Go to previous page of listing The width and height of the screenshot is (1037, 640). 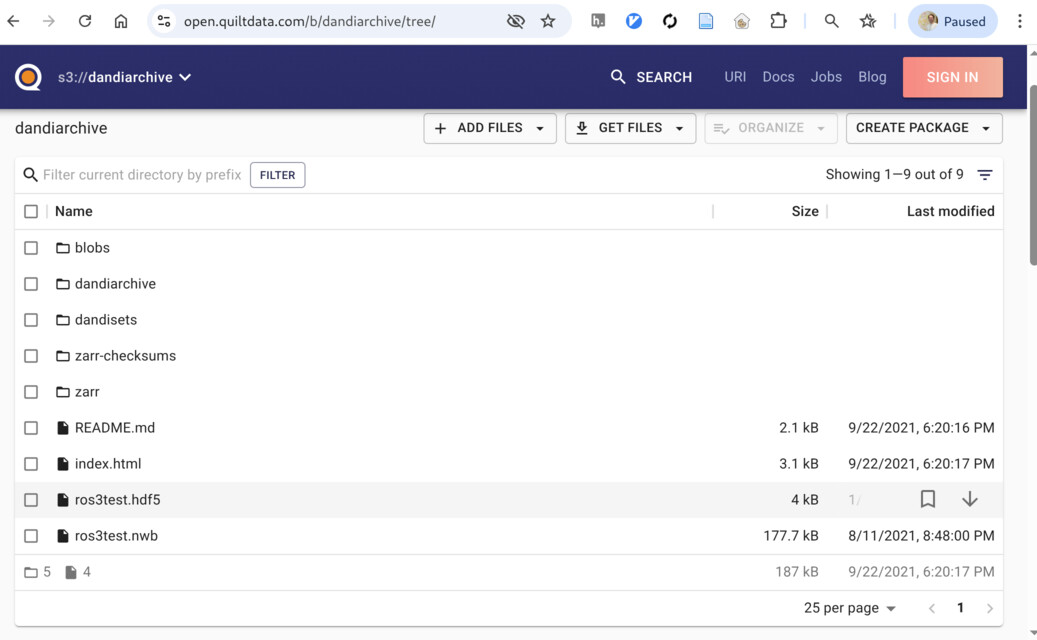pos(931,608)
